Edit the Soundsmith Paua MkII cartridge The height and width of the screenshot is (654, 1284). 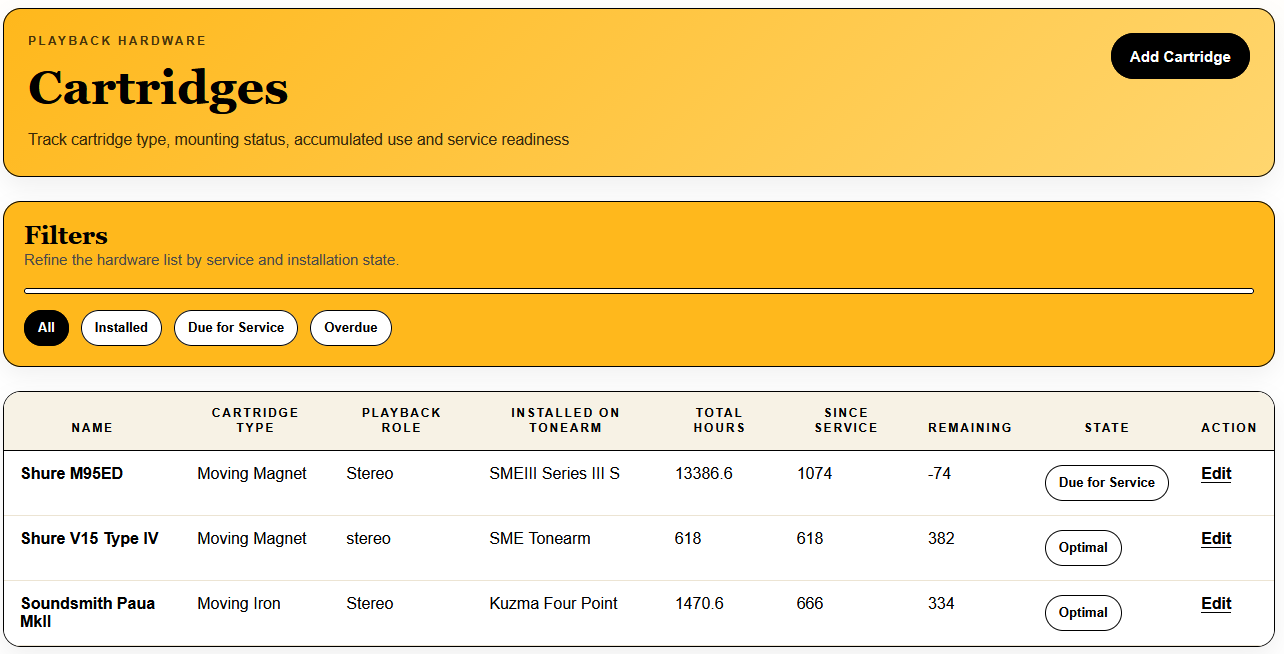1216,604
